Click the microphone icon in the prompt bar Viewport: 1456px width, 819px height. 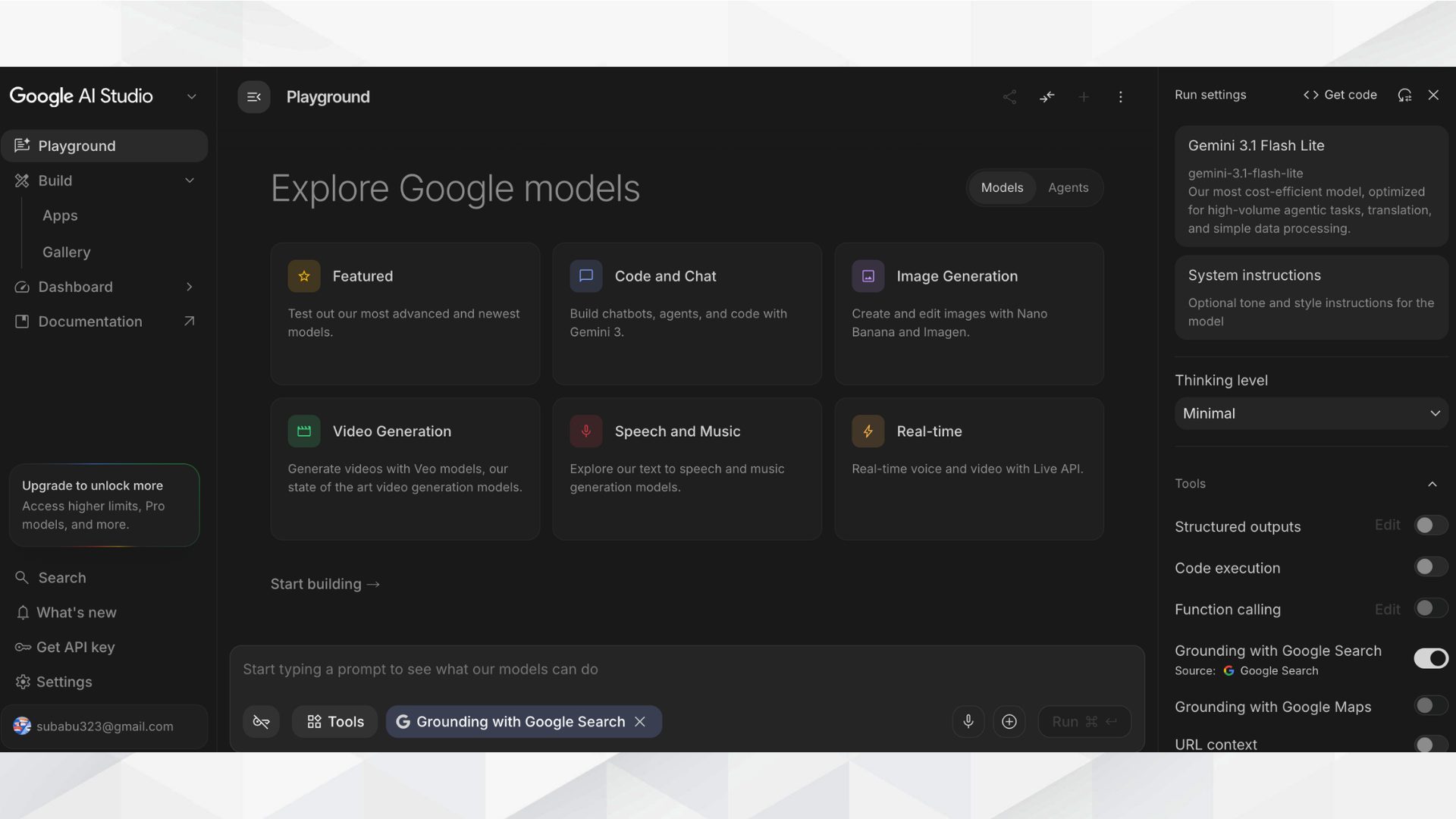(x=968, y=722)
